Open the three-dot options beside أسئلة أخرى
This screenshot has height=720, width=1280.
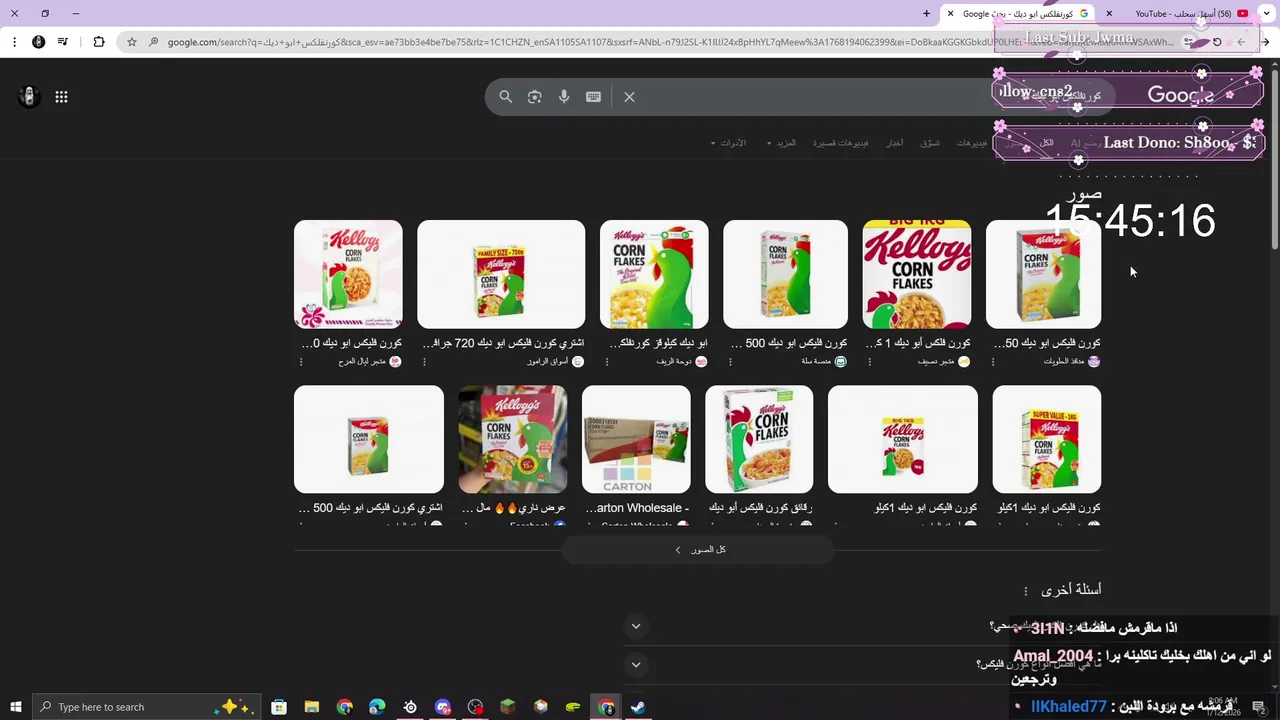(1025, 591)
